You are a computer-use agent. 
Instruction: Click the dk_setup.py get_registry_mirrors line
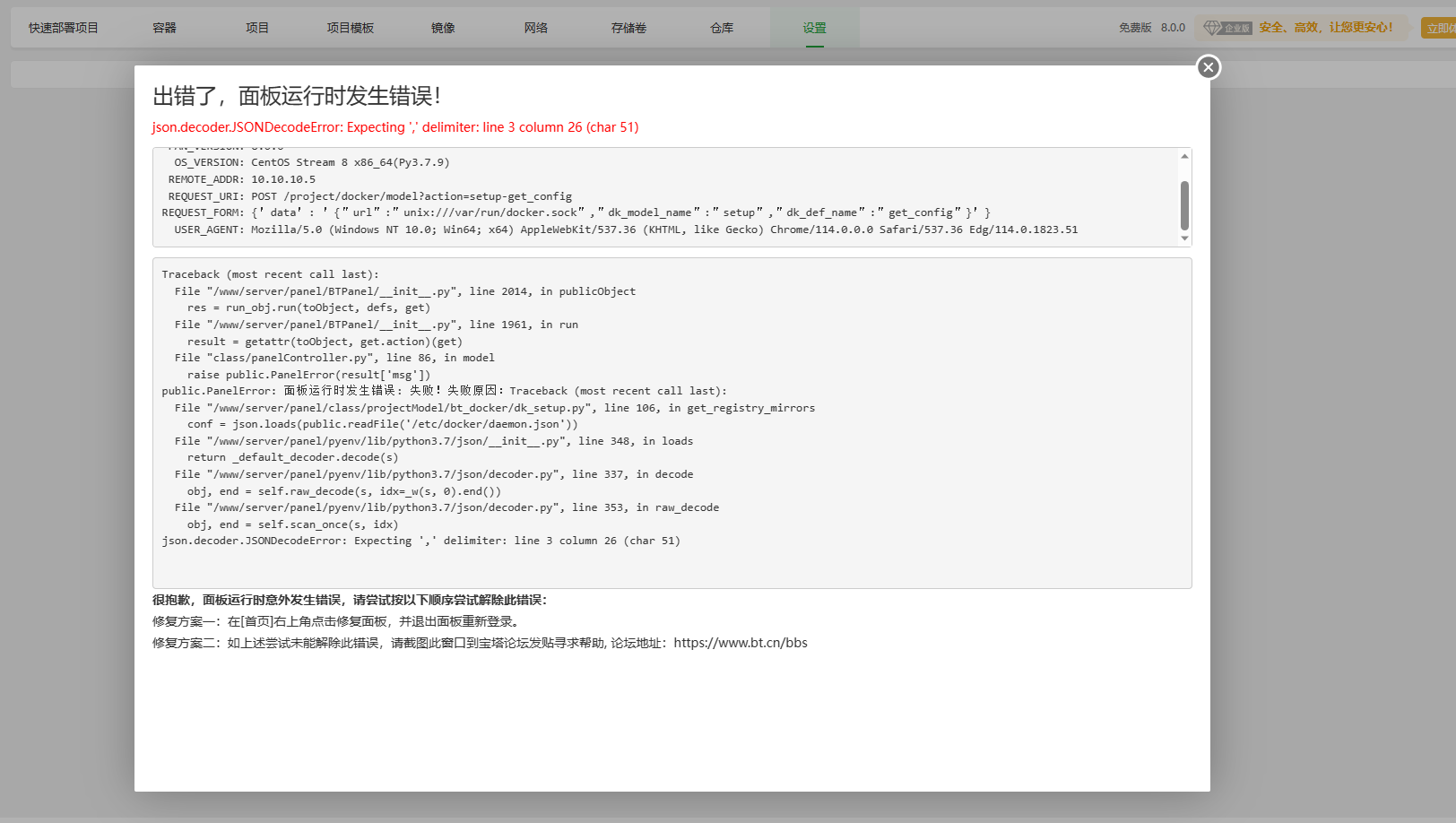[495, 408]
